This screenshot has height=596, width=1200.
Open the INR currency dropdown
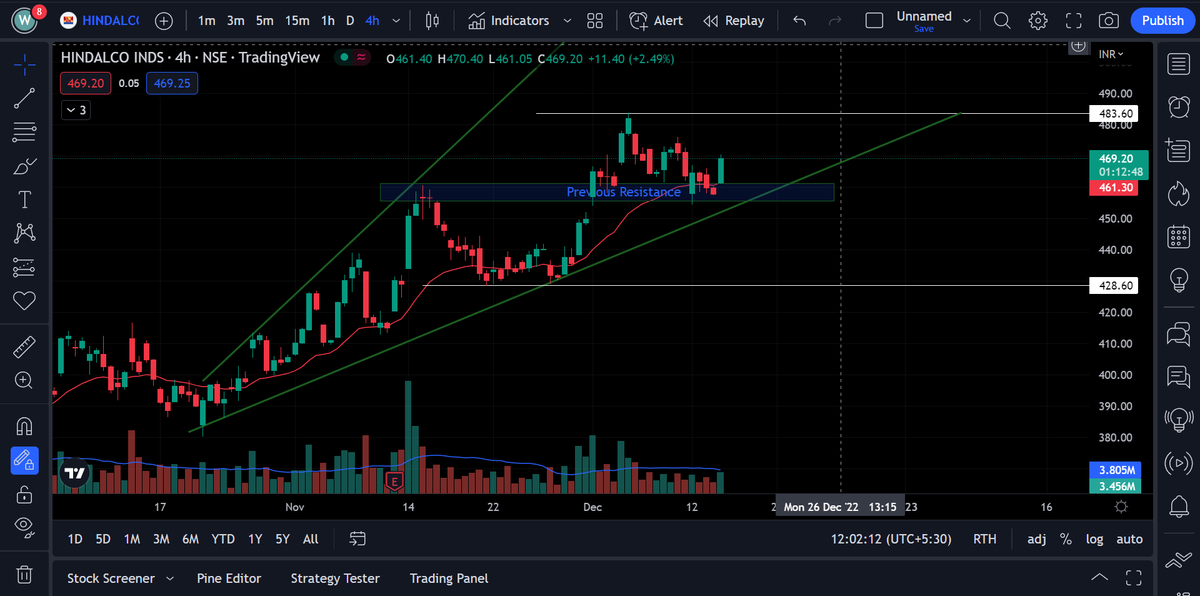click(x=1111, y=53)
